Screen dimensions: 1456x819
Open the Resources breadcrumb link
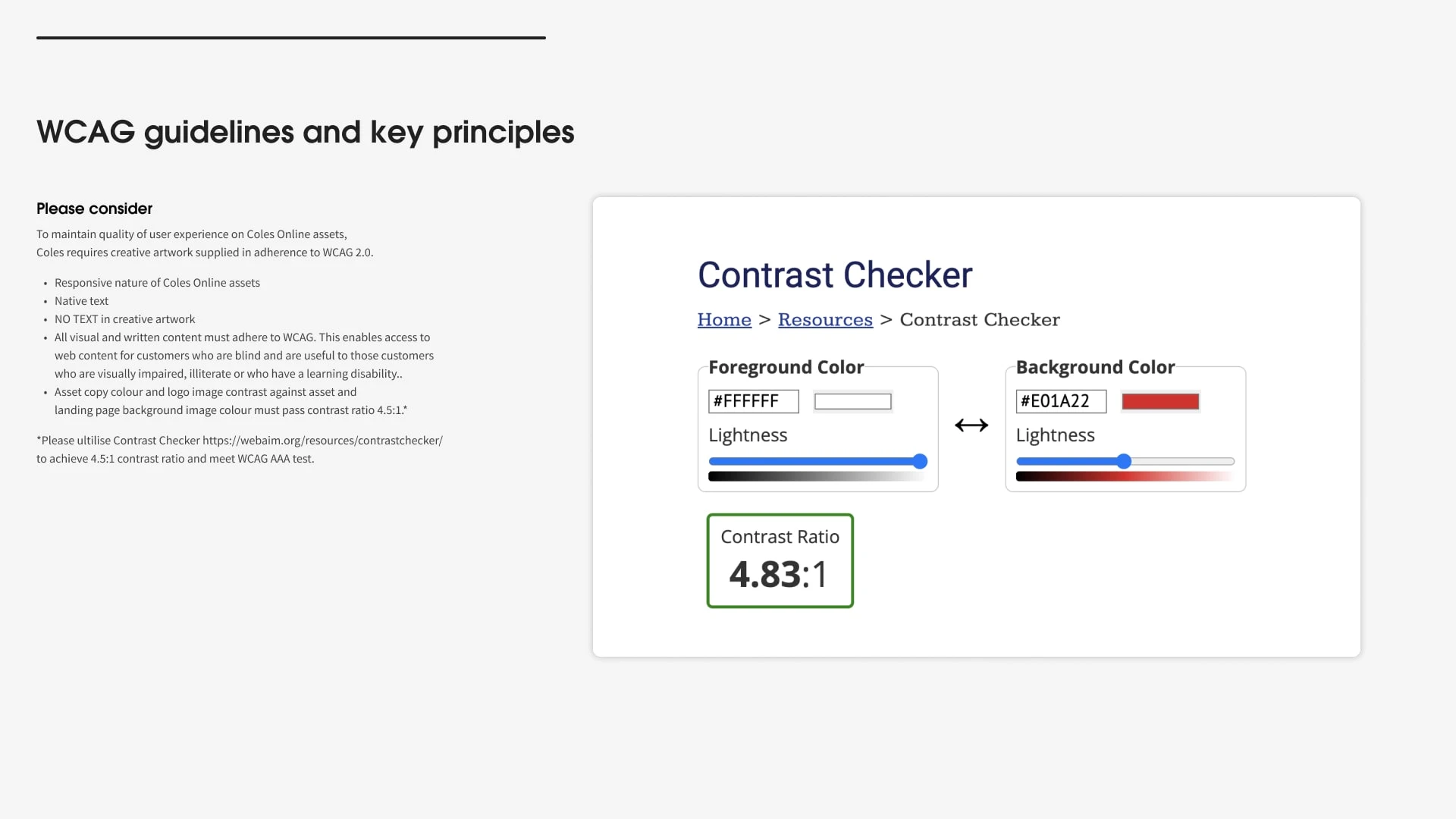coord(825,320)
